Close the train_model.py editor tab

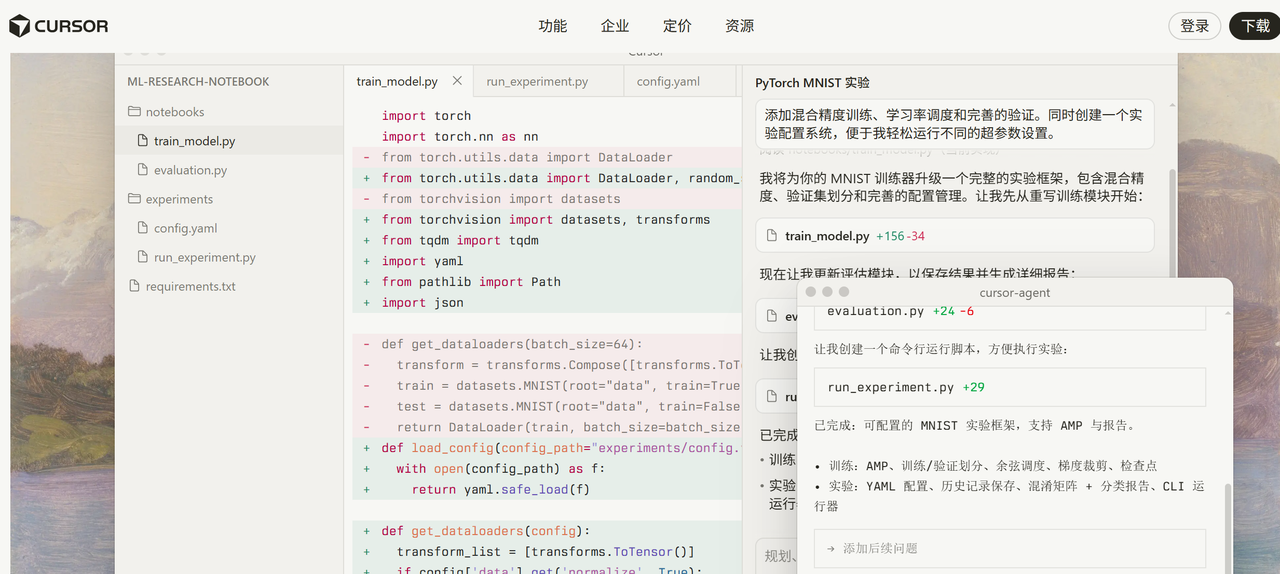457,81
